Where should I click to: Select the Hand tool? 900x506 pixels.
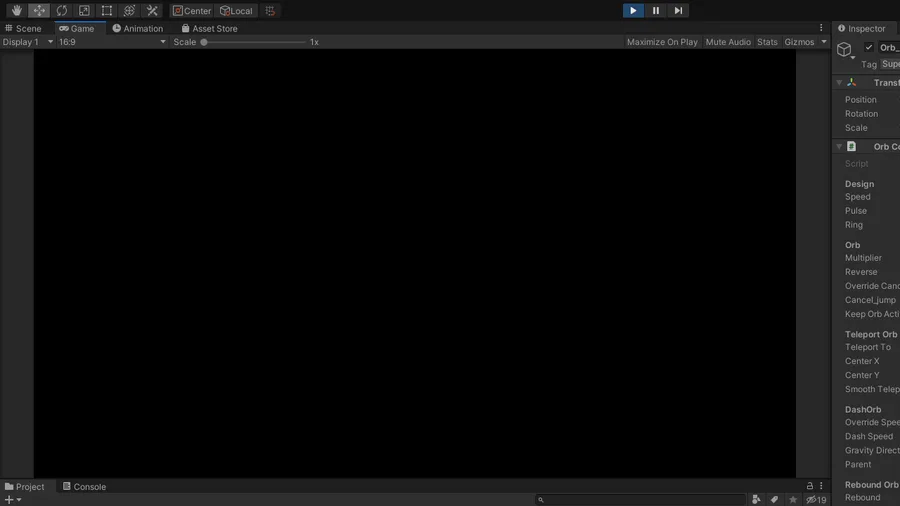[16, 10]
